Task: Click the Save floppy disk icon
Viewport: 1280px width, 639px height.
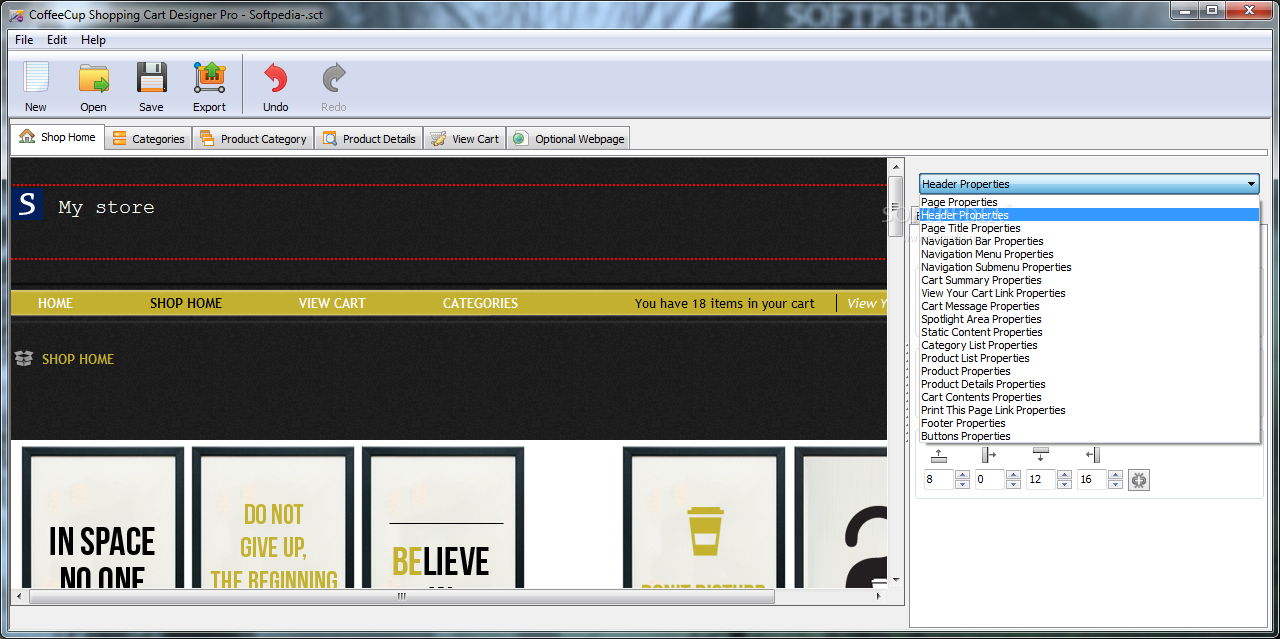Action: pos(152,78)
